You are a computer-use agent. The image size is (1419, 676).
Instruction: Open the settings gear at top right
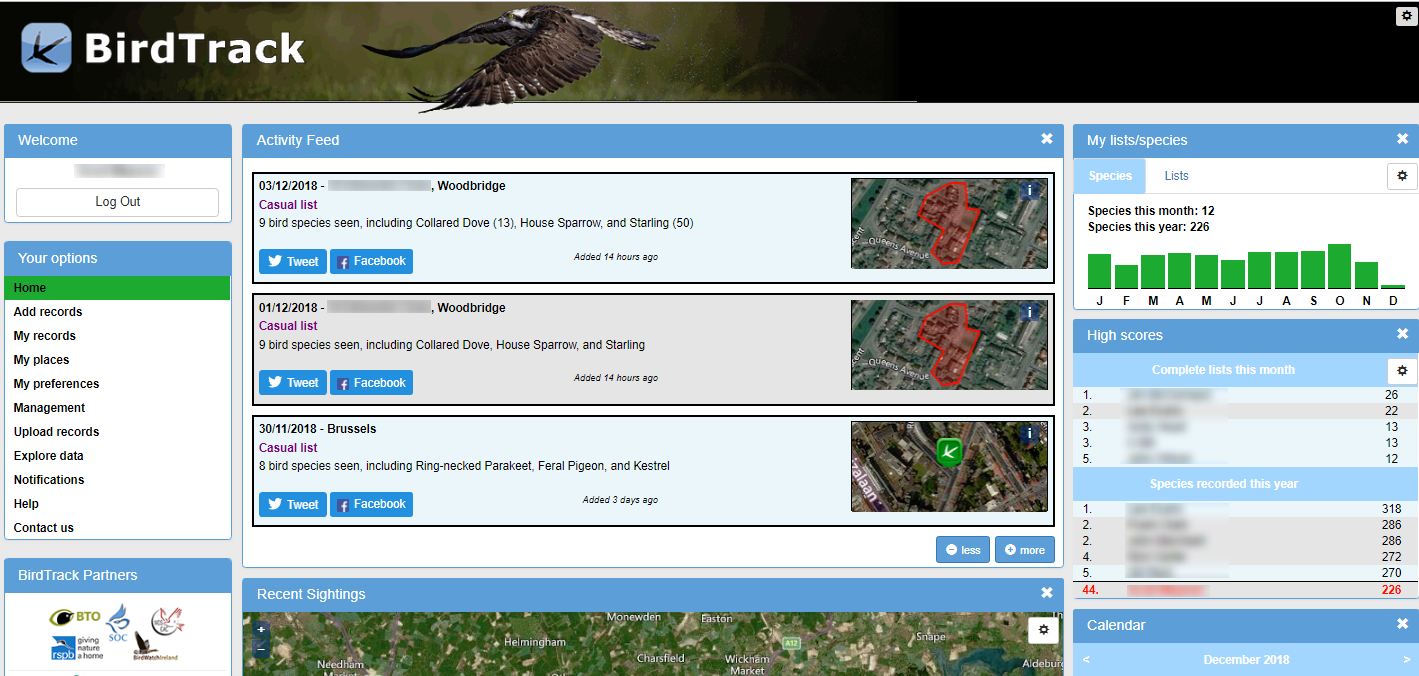(1405, 15)
